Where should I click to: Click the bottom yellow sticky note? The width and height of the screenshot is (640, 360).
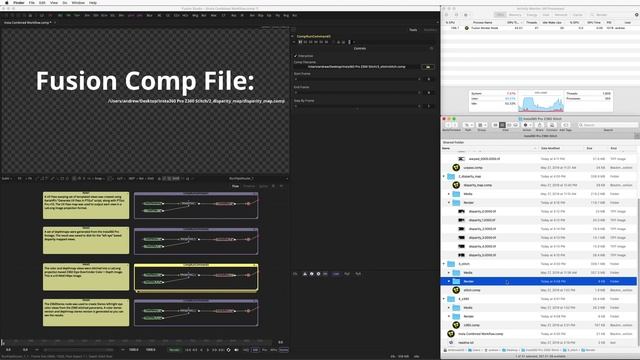click(x=86, y=313)
